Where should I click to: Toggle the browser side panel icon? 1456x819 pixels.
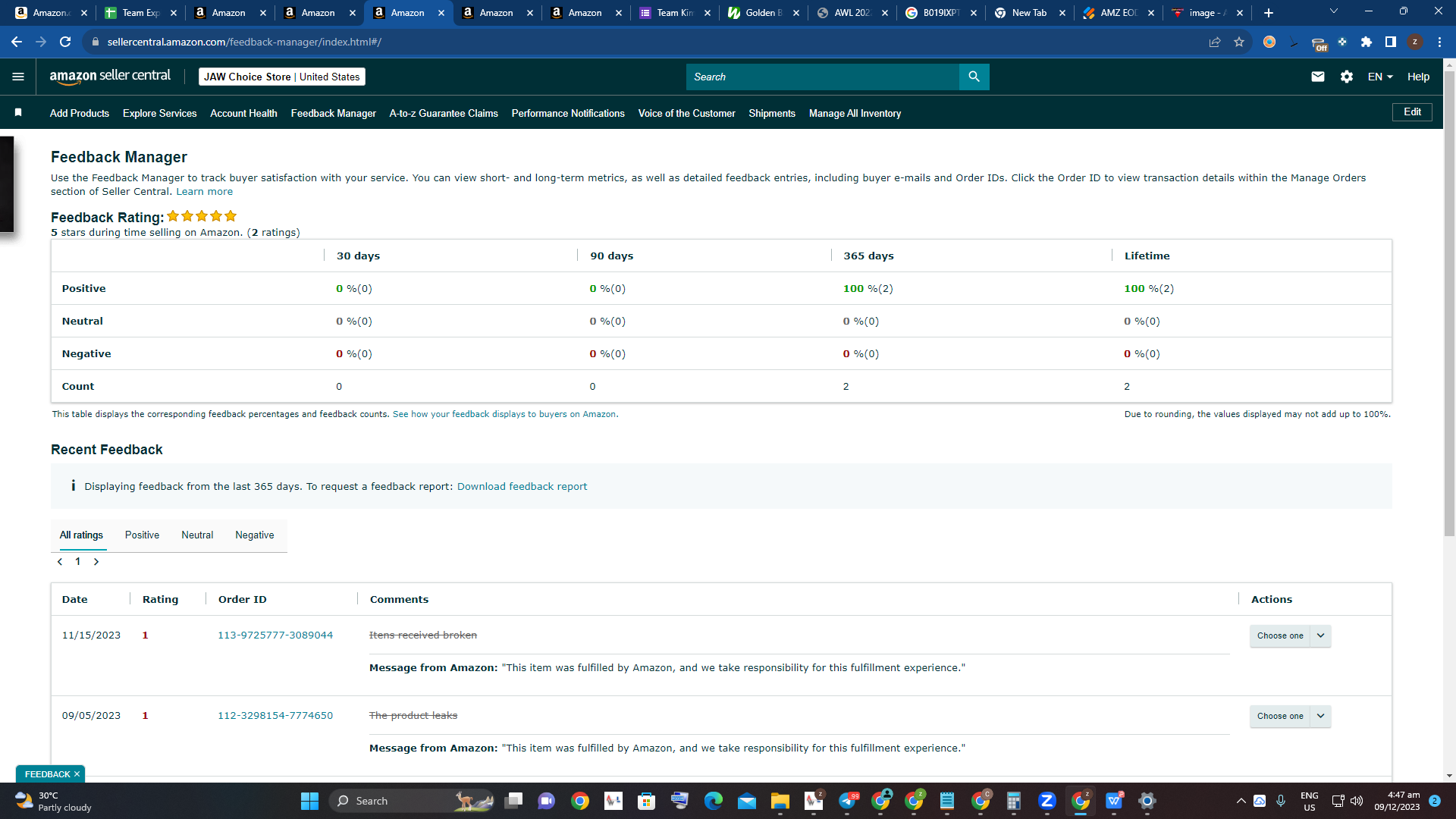[x=1391, y=42]
